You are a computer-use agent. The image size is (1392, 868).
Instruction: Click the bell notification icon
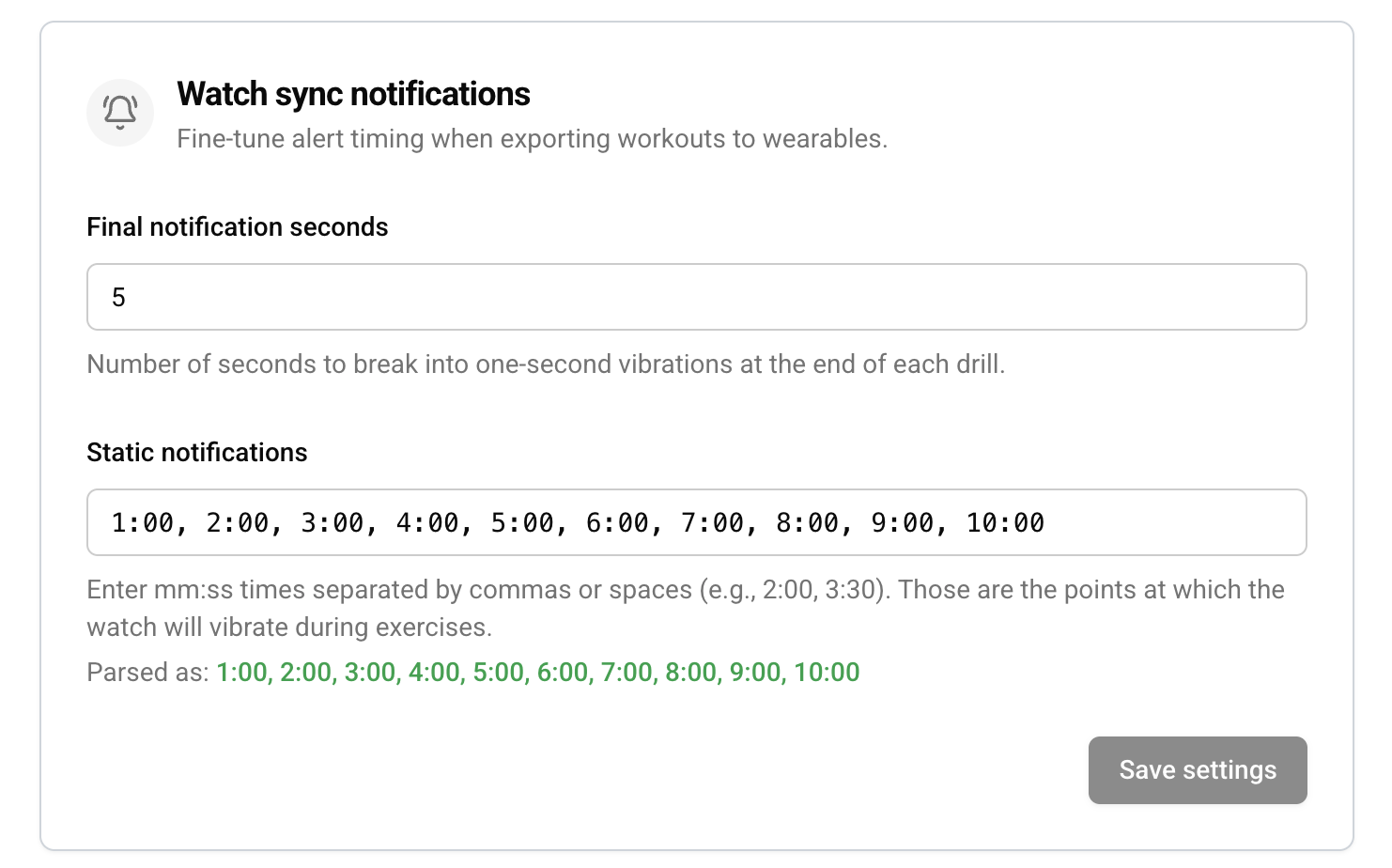point(119,112)
